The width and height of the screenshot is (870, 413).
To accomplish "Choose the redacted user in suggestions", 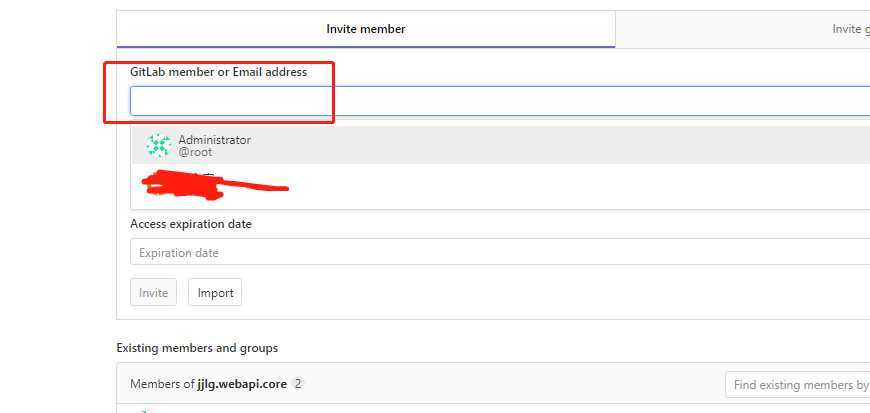I will 500,185.
